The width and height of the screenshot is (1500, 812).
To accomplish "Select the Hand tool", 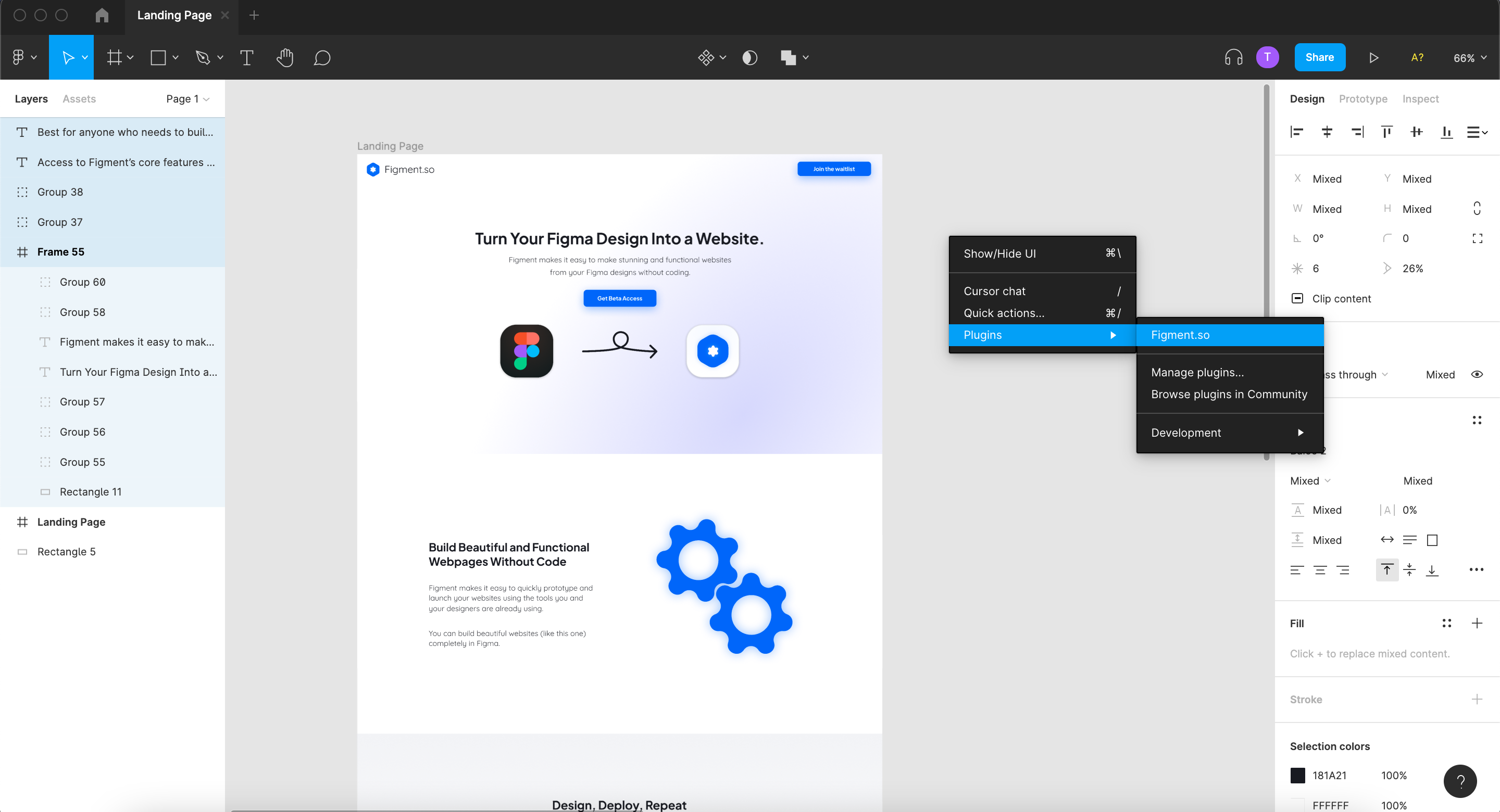I will [x=285, y=58].
